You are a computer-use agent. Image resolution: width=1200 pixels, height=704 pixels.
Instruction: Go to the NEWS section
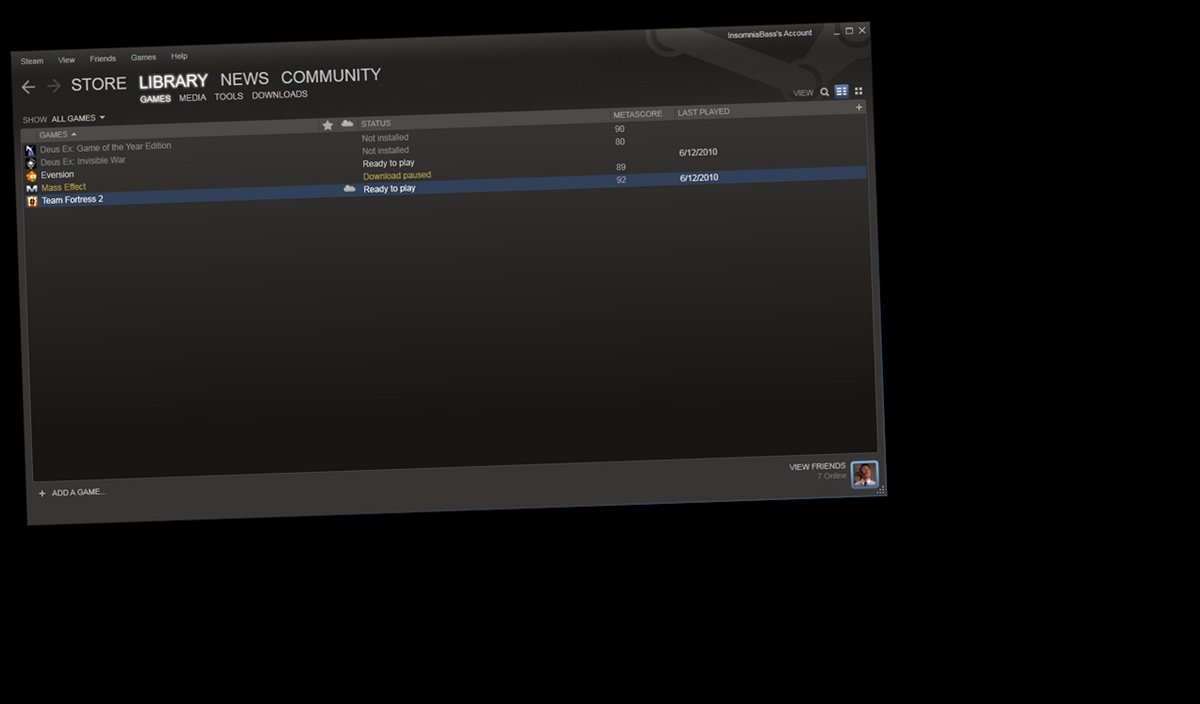pos(244,79)
